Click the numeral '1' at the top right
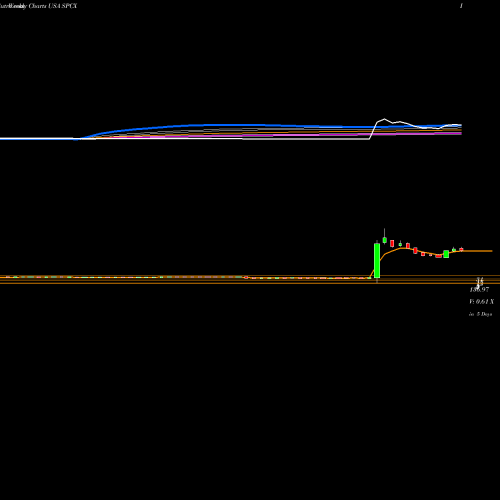Image resolution: width=500 pixels, height=500 pixels. pos(461,6)
